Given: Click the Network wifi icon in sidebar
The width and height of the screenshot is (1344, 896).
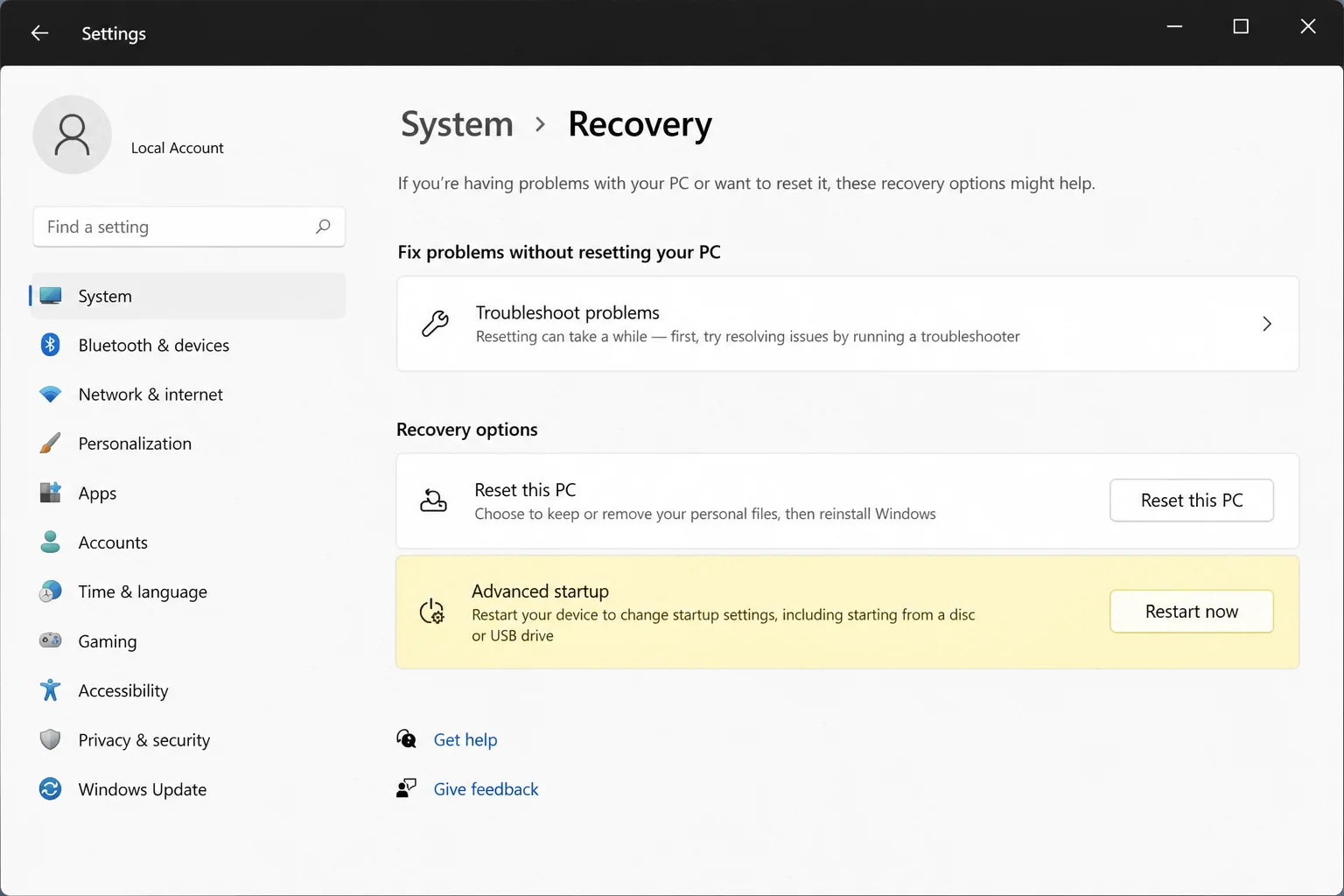Looking at the screenshot, I should coord(51,395).
